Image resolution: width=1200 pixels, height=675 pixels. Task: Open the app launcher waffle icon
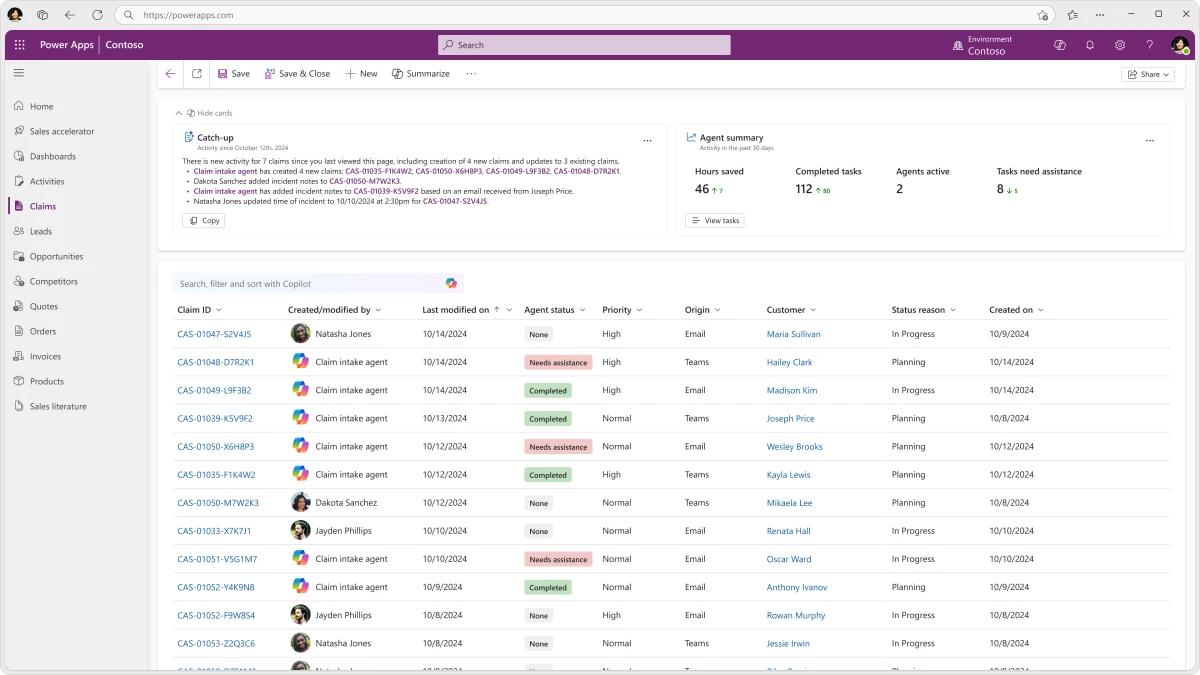(18, 45)
